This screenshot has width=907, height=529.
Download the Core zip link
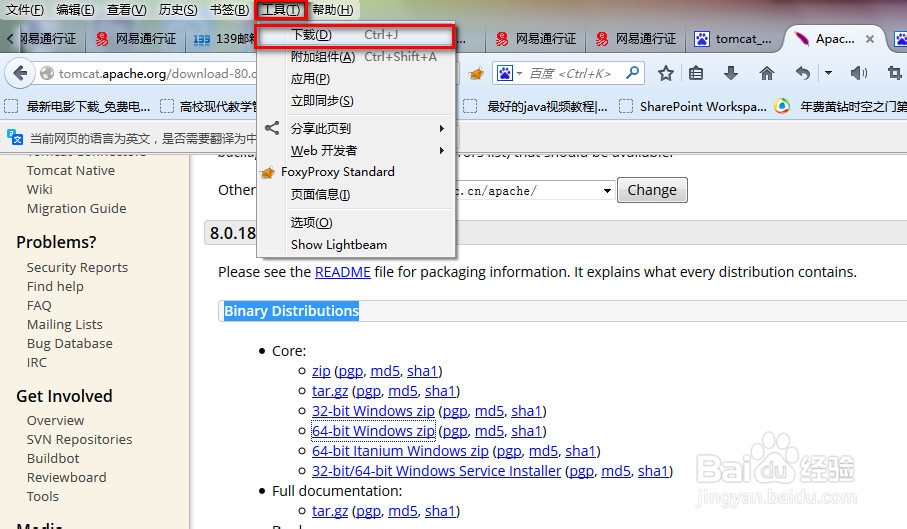pos(321,371)
